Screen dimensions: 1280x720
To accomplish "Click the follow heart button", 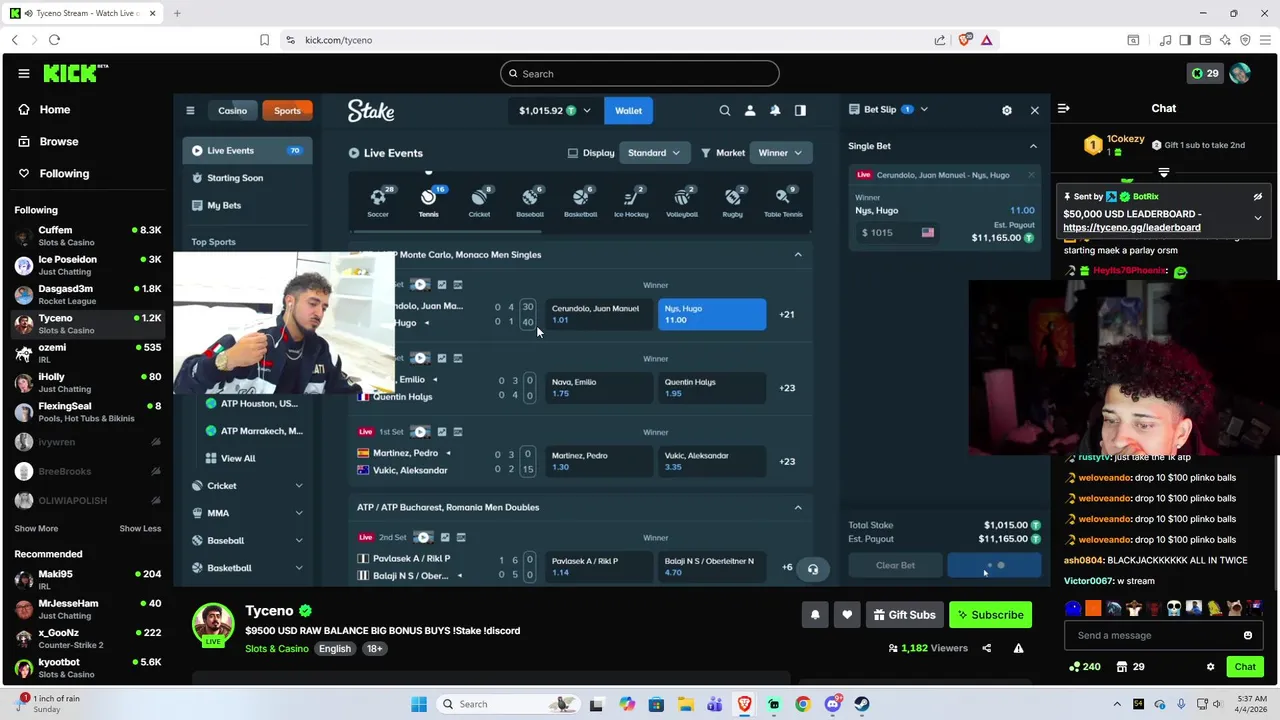I will click(847, 615).
